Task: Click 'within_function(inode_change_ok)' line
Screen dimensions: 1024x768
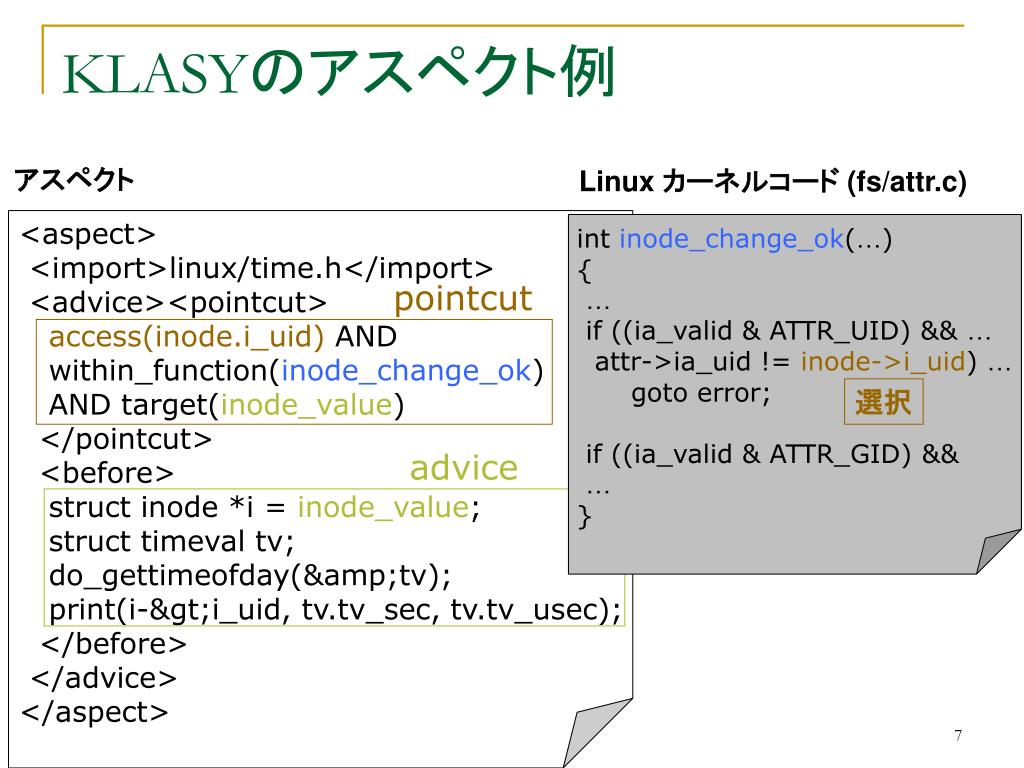Action: coord(296,371)
